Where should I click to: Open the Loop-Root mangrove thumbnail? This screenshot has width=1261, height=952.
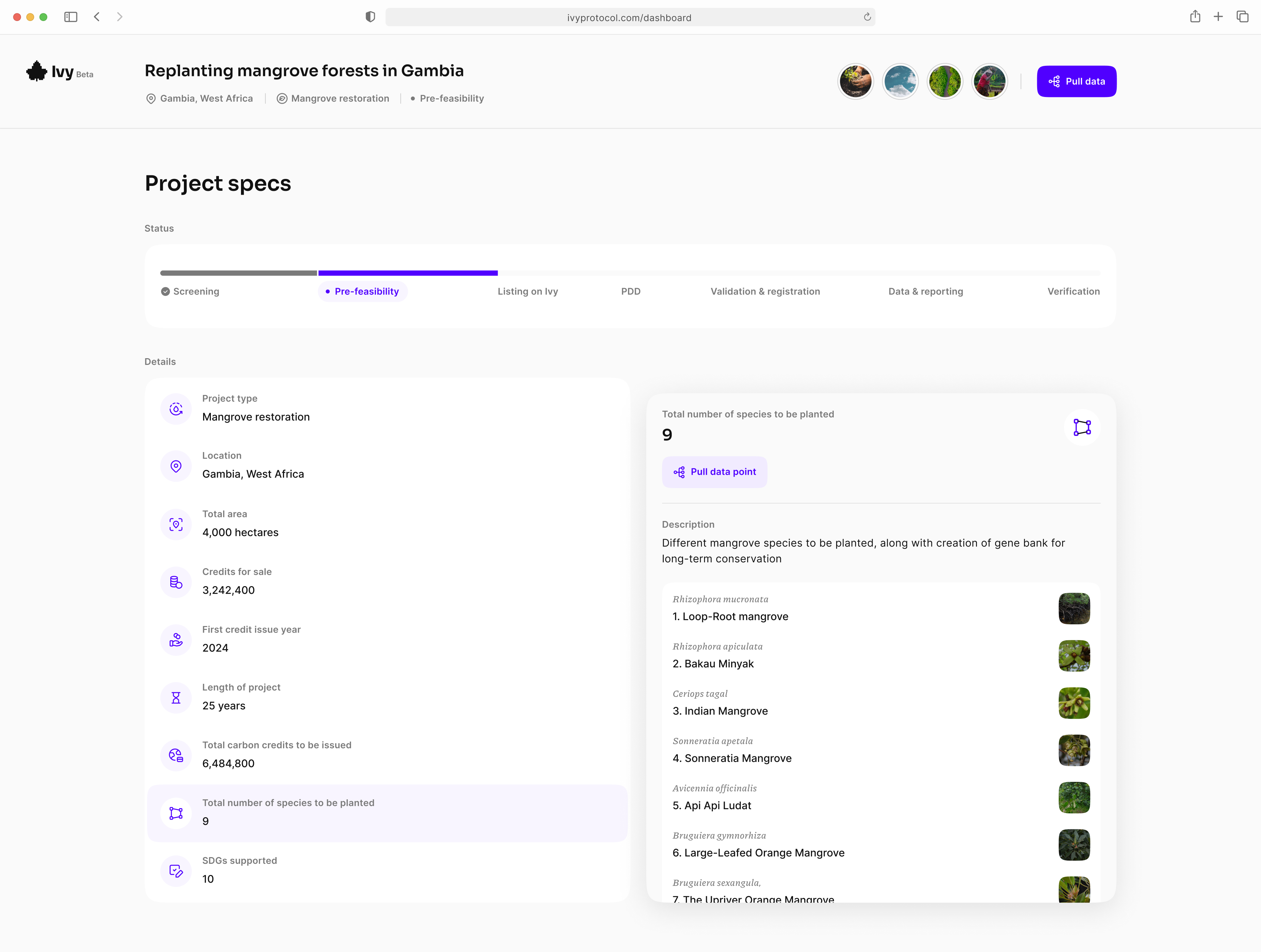pos(1075,609)
